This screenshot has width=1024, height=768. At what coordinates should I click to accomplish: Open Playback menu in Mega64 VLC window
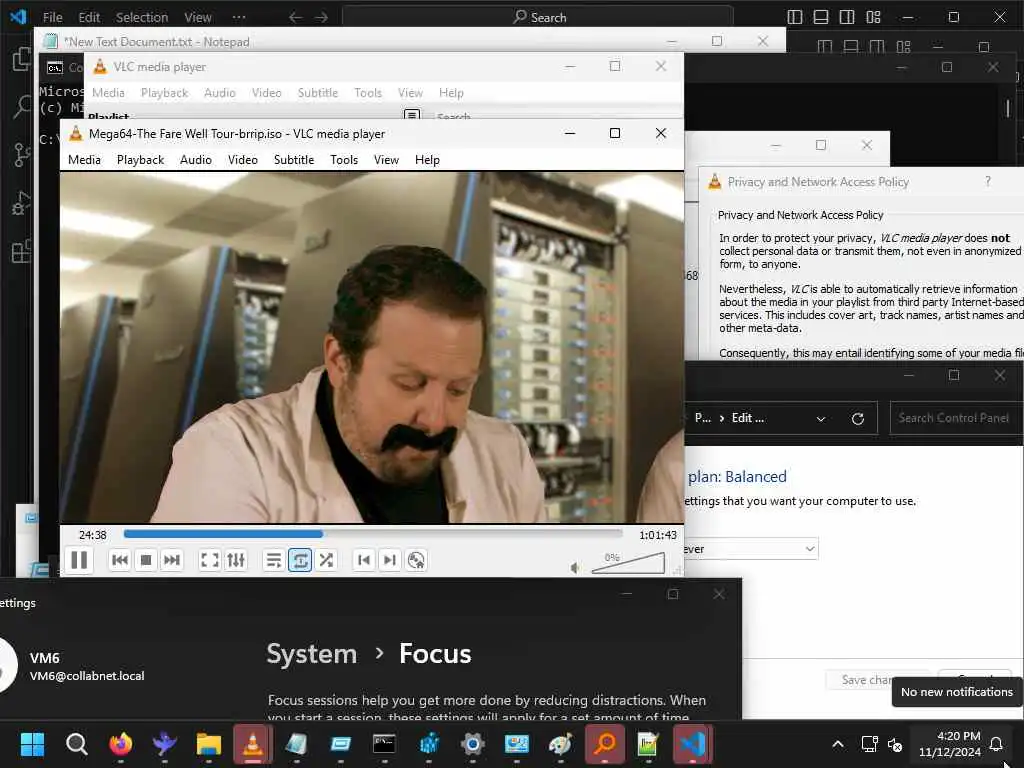click(140, 159)
